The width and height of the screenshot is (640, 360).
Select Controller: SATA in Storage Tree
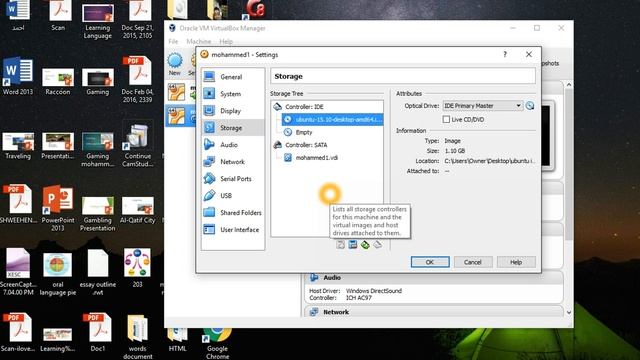(x=306, y=145)
